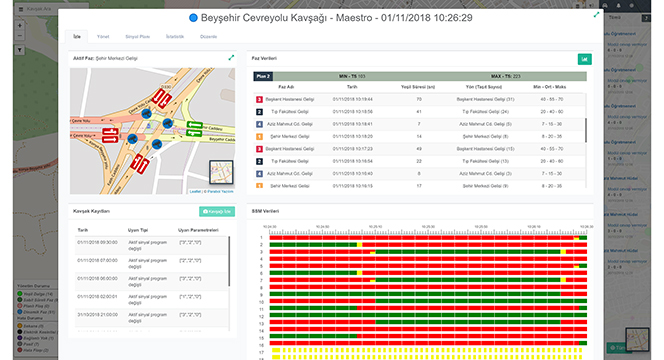Expand the Aktif Faz map panel
664x360 pixels.
point(231,58)
